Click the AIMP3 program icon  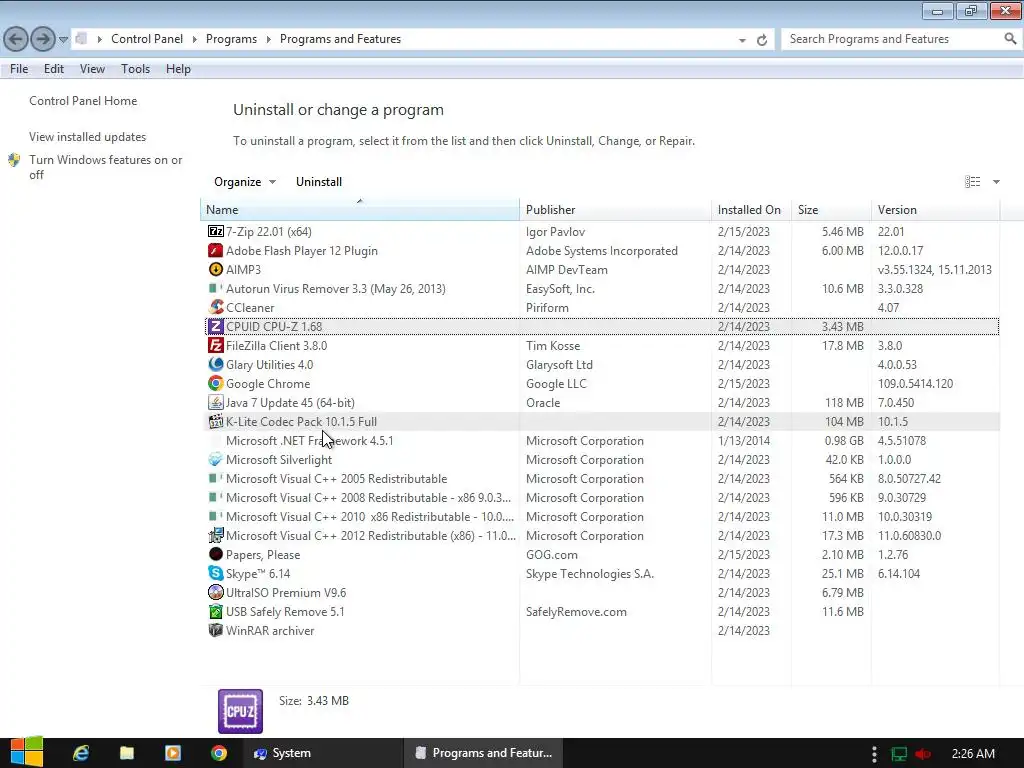click(216, 270)
